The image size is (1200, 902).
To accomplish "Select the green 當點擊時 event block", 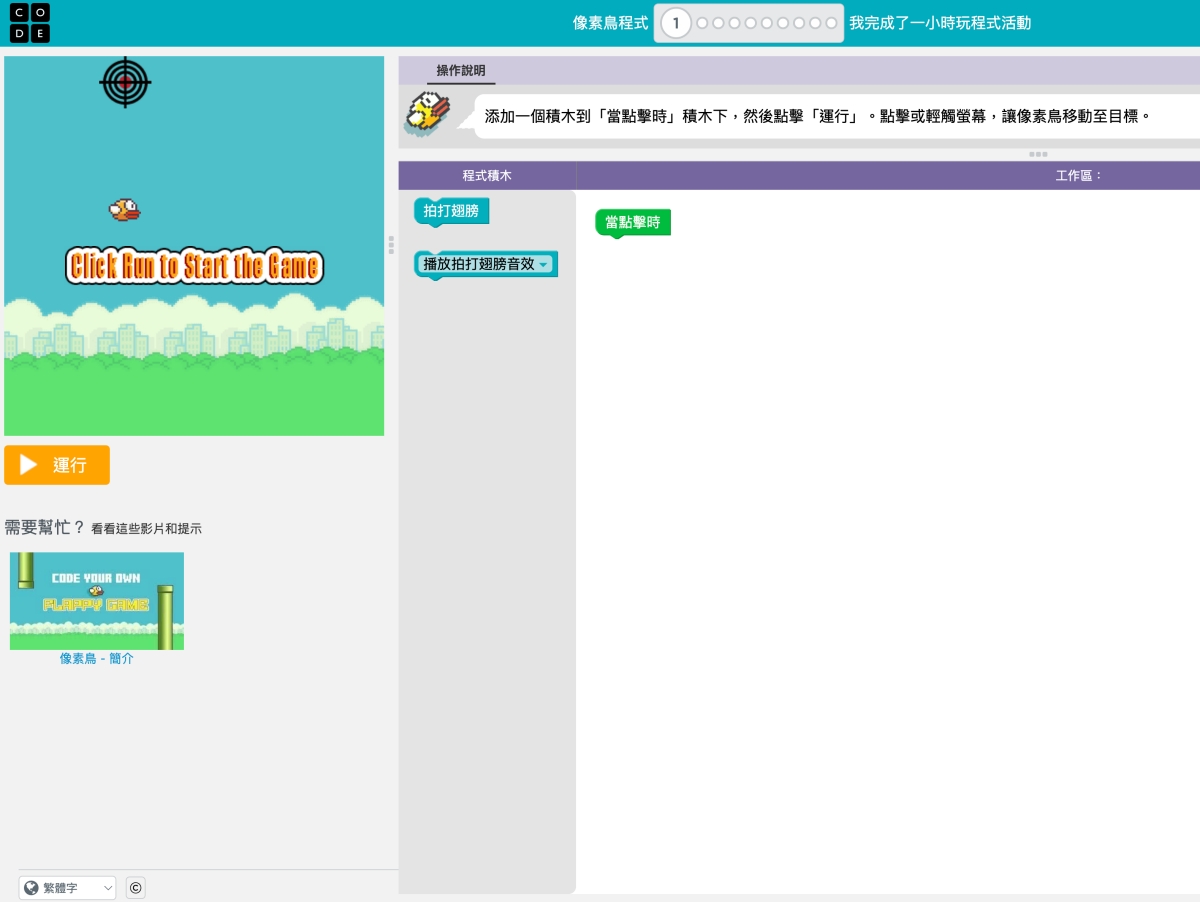I will 633,223.
